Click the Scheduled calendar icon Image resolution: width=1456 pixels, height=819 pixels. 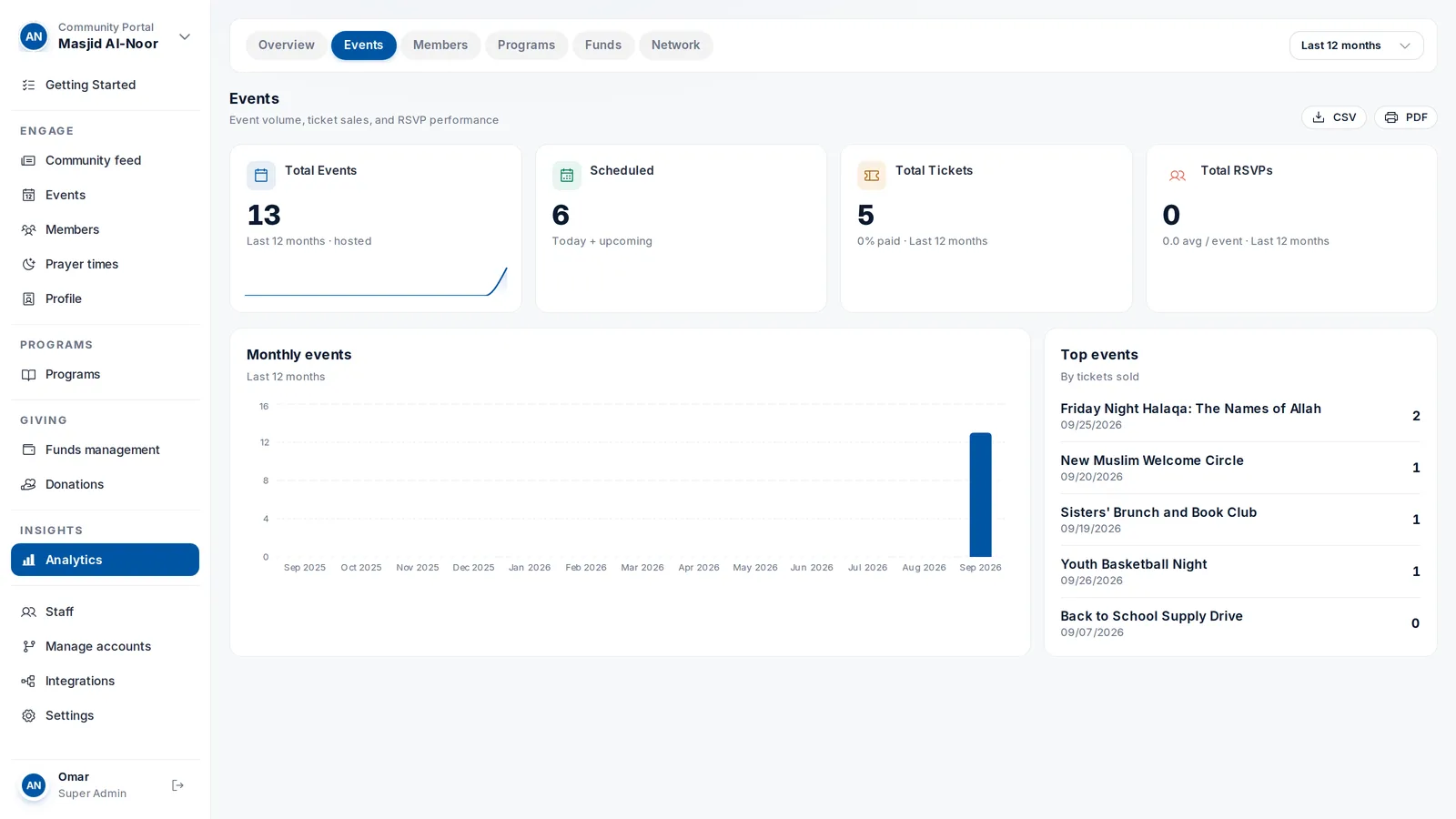pyautogui.click(x=566, y=175)
